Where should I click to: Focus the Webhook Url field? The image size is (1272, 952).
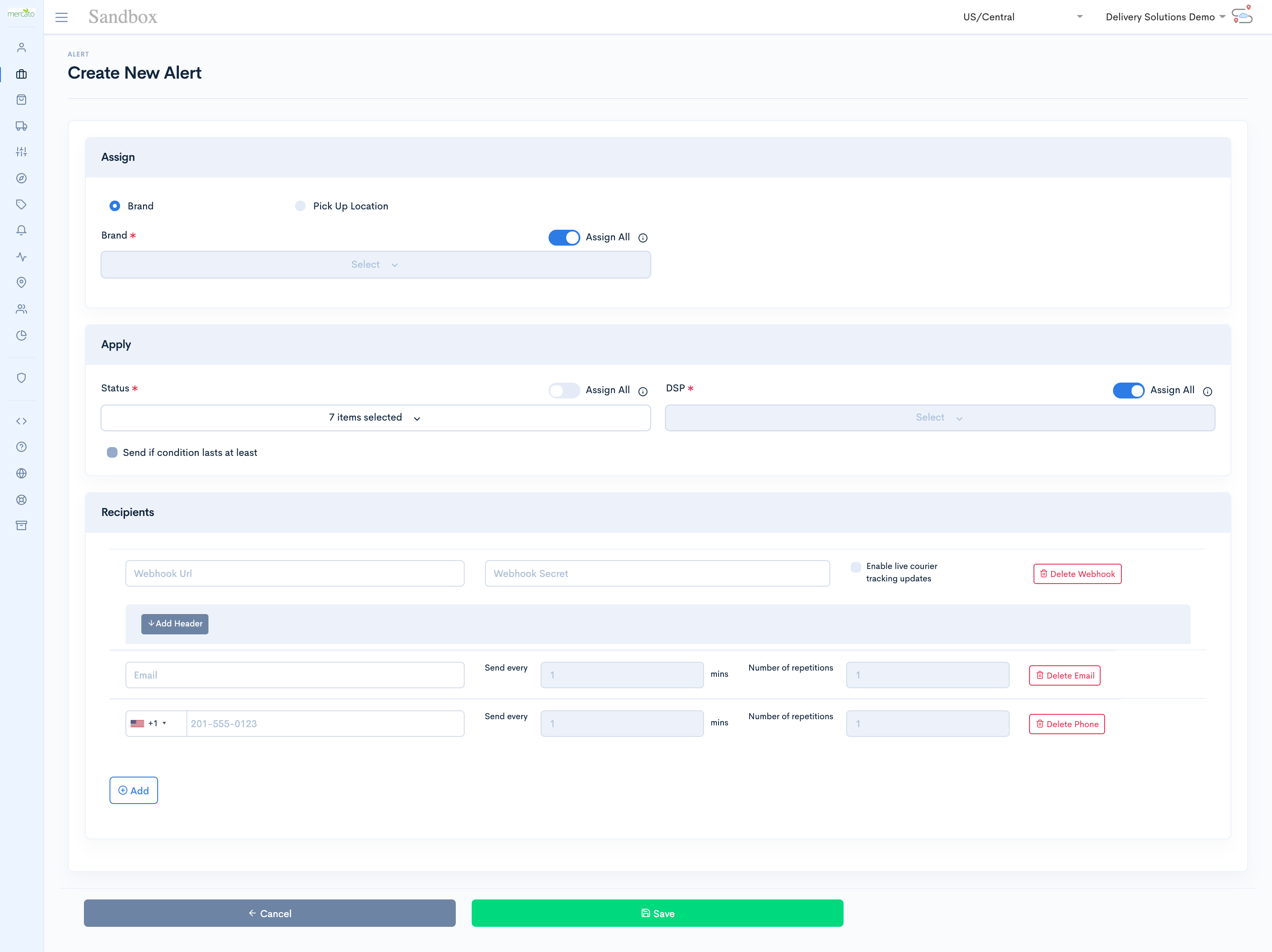(x=295, y=573)
